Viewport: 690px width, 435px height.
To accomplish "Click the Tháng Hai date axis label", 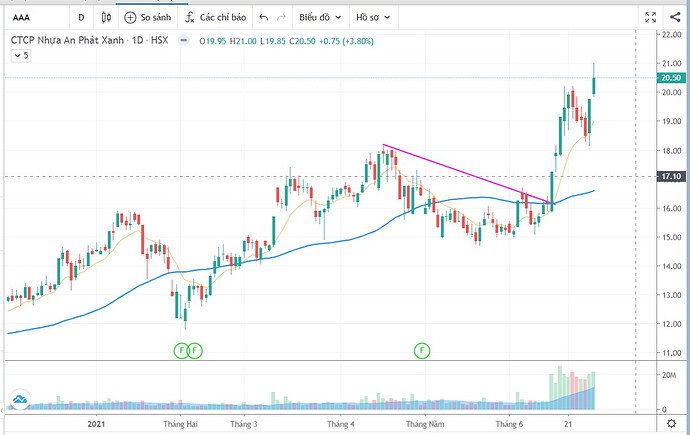I will (180, 424).
